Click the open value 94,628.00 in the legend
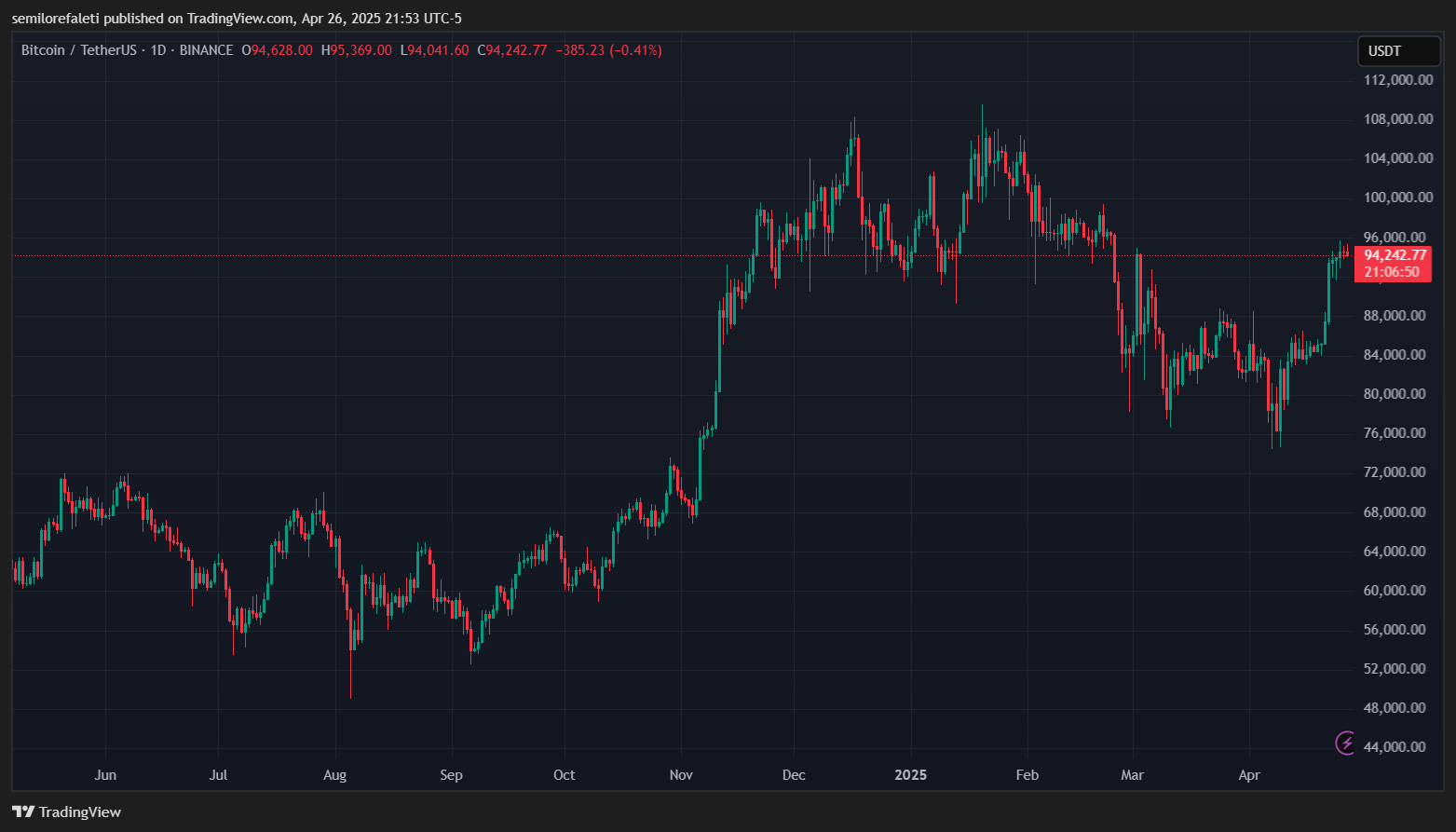 click(281, 50)
